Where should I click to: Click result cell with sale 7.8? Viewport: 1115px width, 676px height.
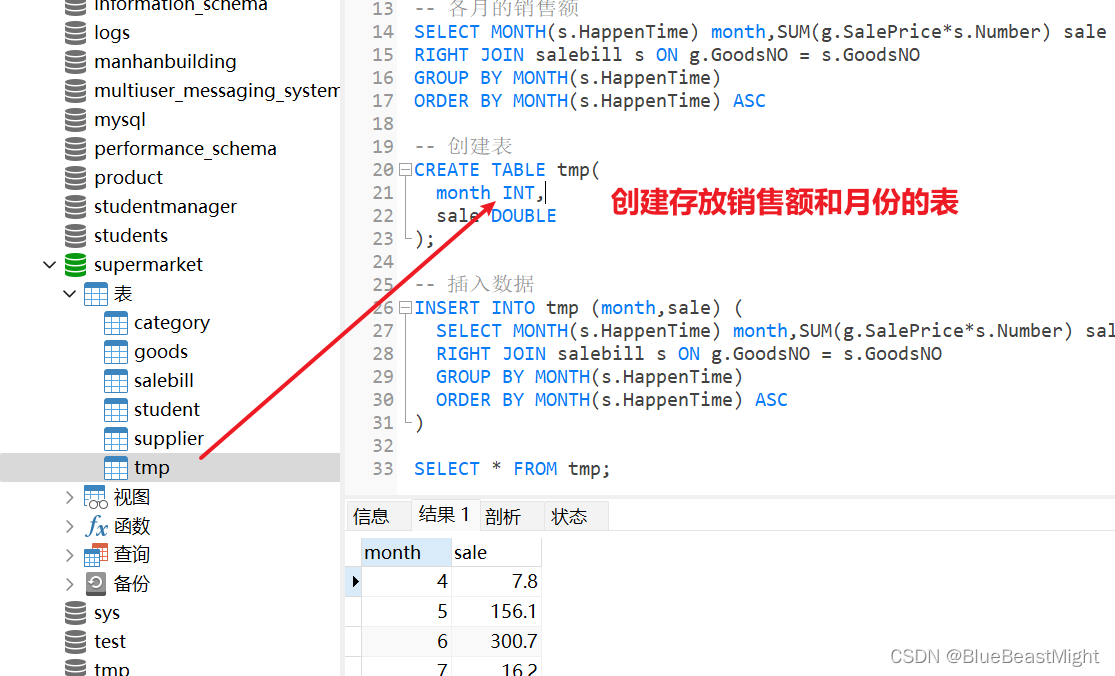click(x=496, y=581)
